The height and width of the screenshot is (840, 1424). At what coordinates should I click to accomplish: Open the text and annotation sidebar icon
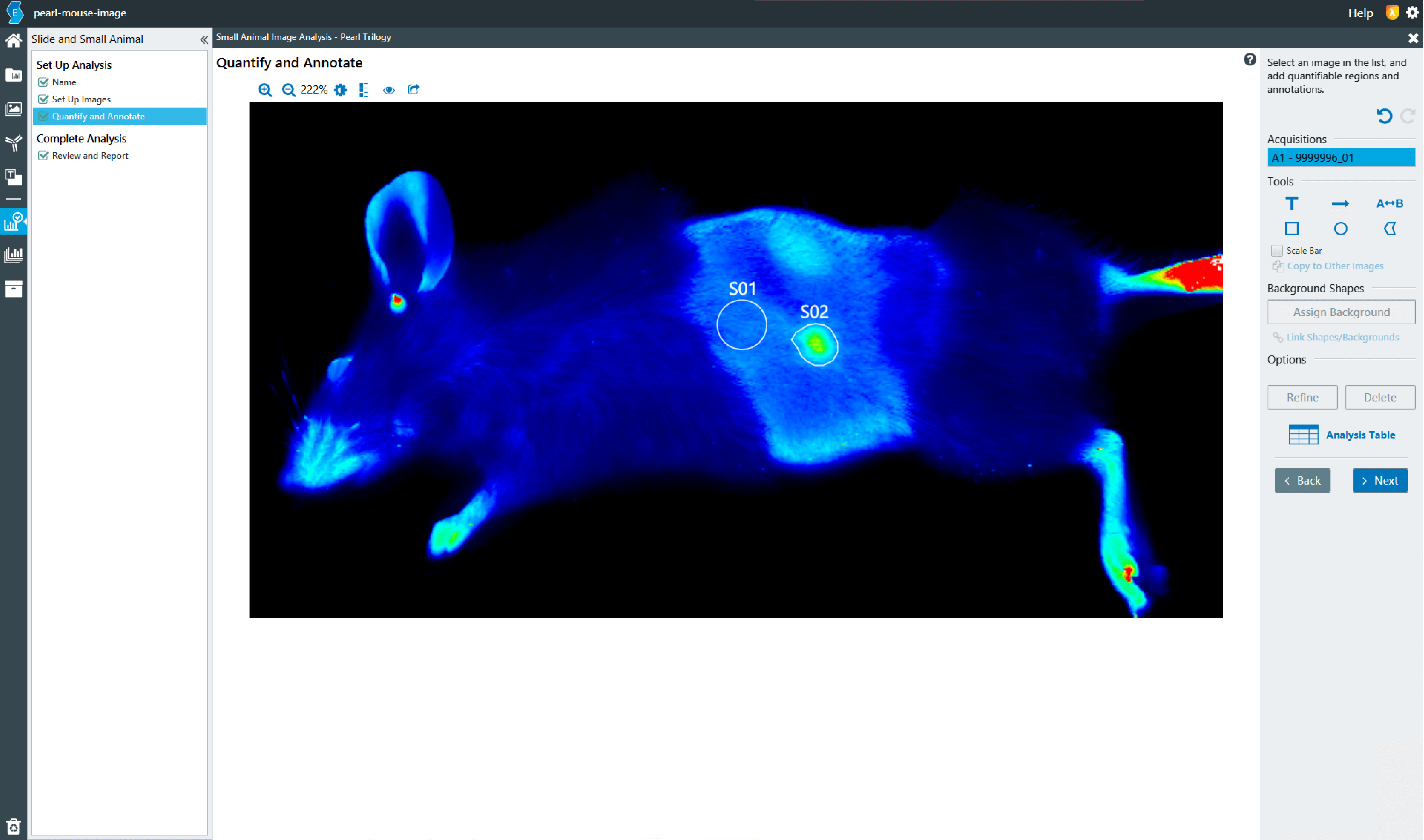(x=13, y=177)
